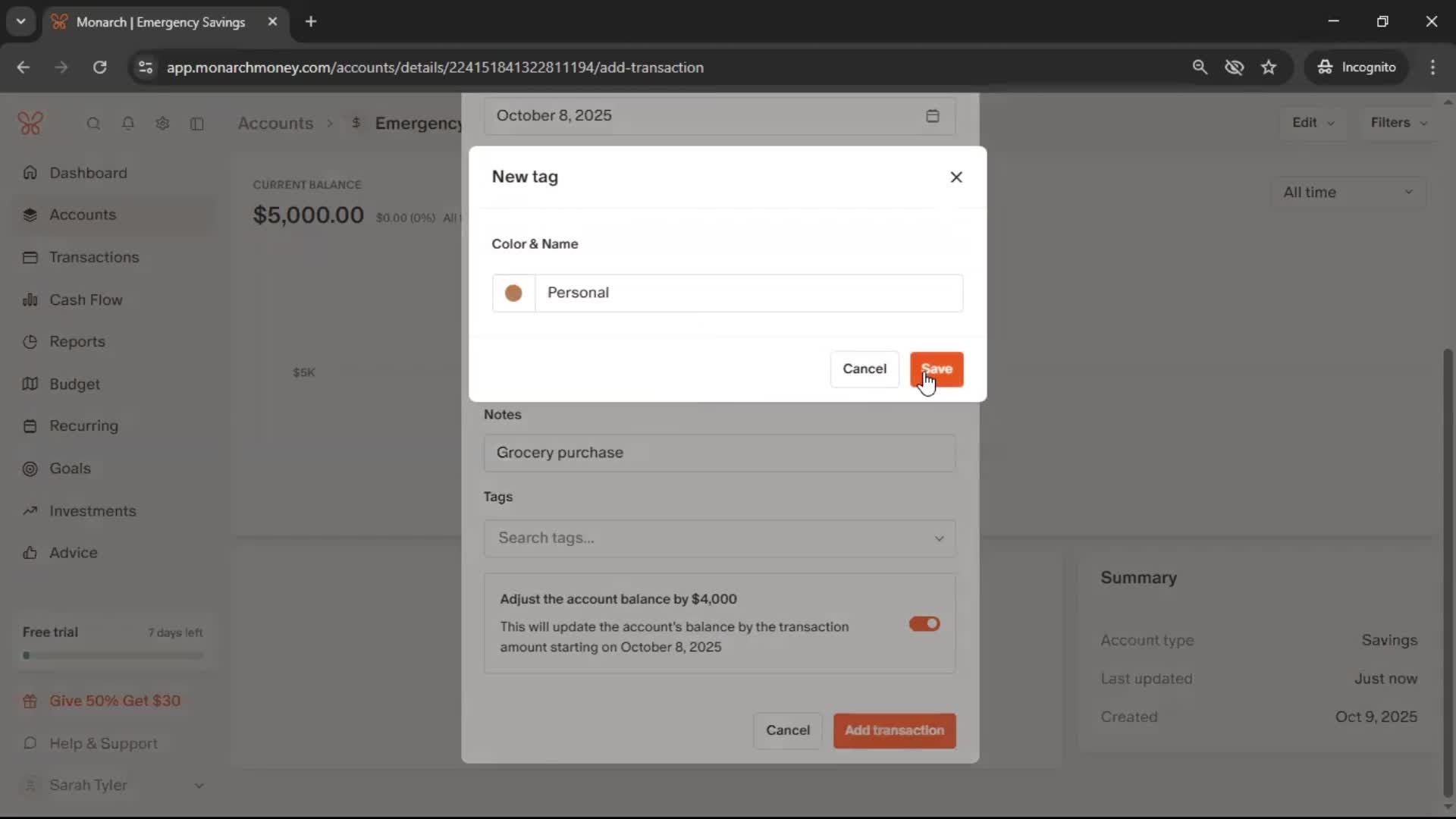Toggle the adjust account balance switch

(x=924, y=624)
